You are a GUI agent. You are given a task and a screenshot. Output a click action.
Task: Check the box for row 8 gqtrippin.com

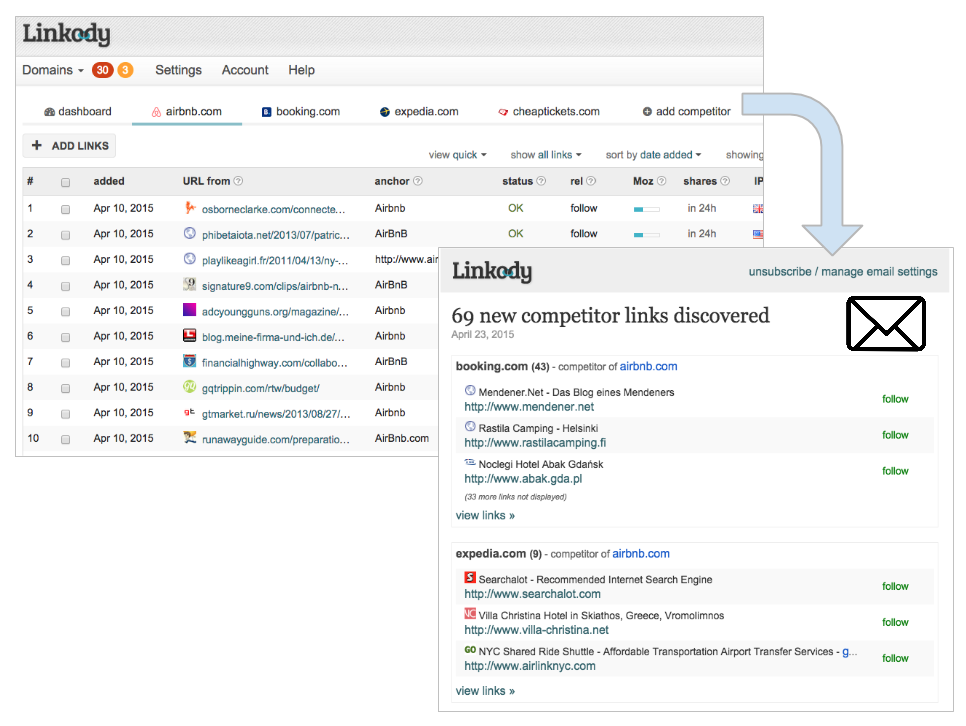(x=65, y=388)
